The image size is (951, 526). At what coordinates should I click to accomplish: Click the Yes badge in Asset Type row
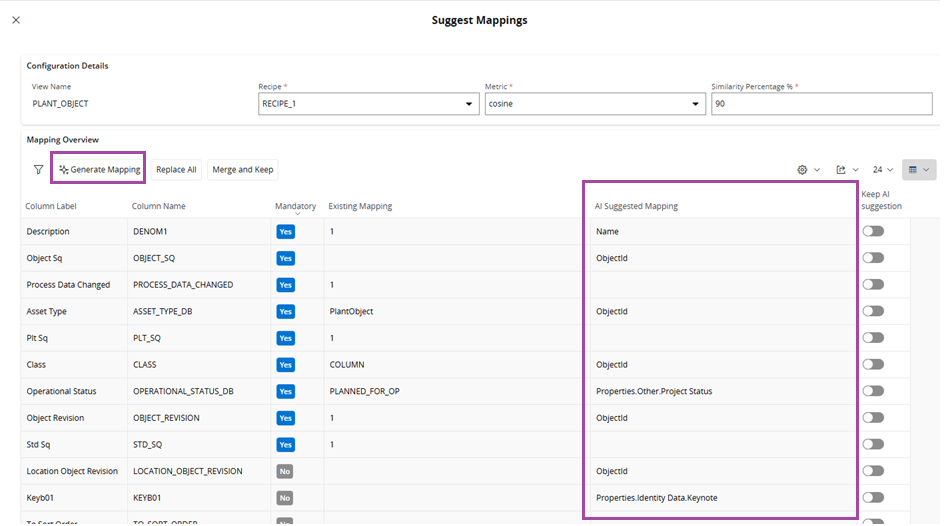click(x=286, y=312)
